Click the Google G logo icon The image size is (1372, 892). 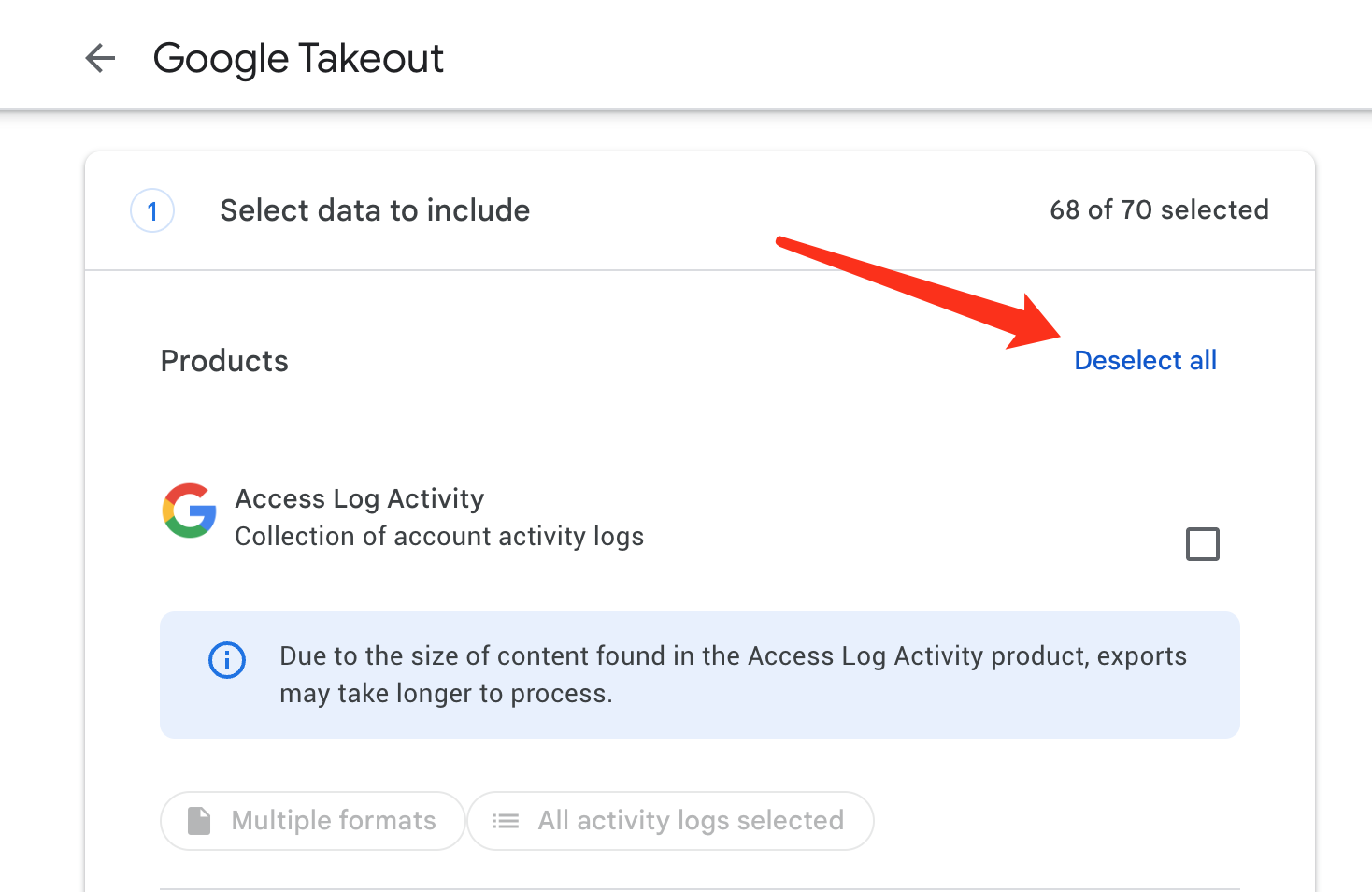[x=190, y=511]
